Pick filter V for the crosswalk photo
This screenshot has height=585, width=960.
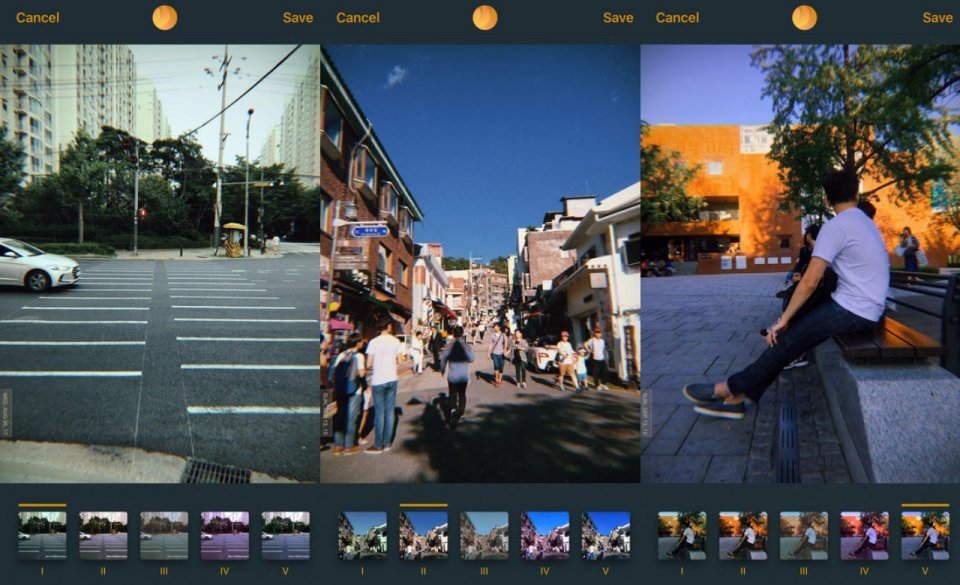(285, 535)
